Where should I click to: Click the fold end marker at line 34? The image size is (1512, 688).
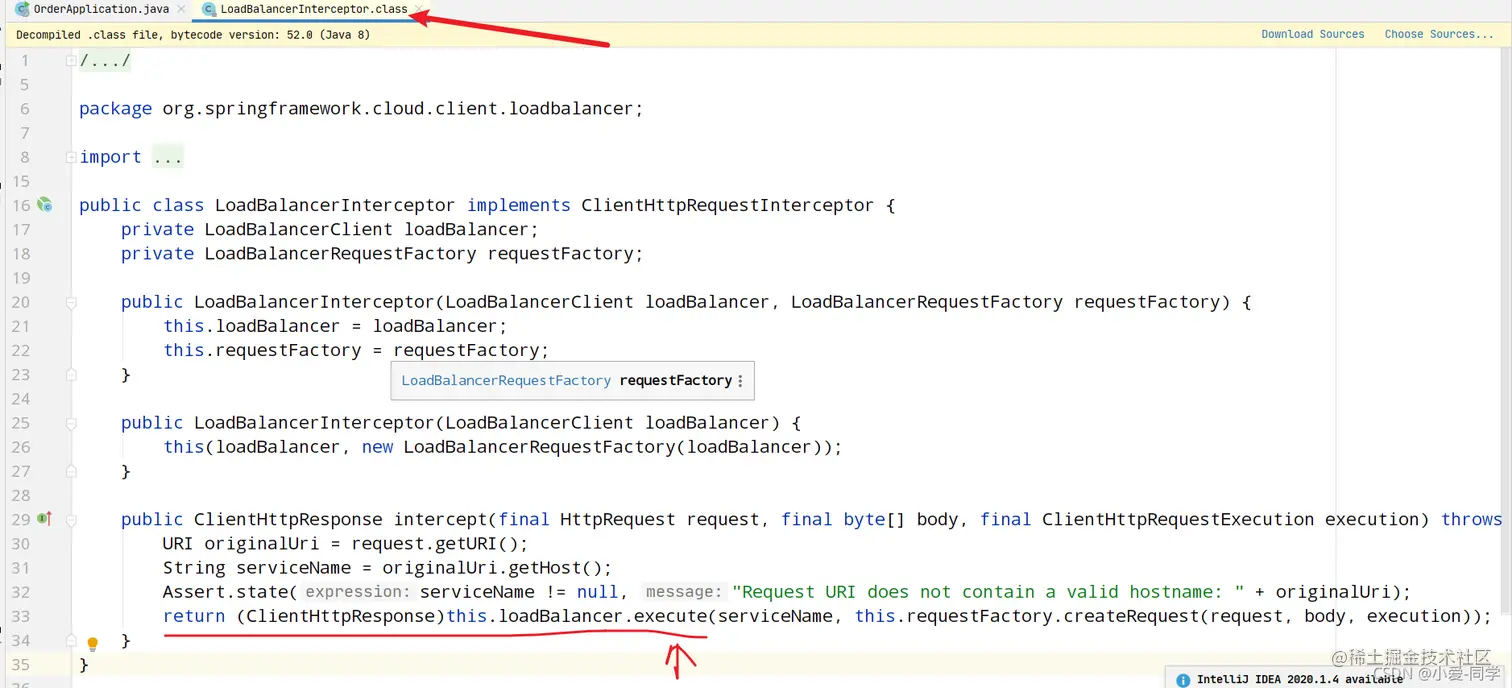[x=70, y=640]
